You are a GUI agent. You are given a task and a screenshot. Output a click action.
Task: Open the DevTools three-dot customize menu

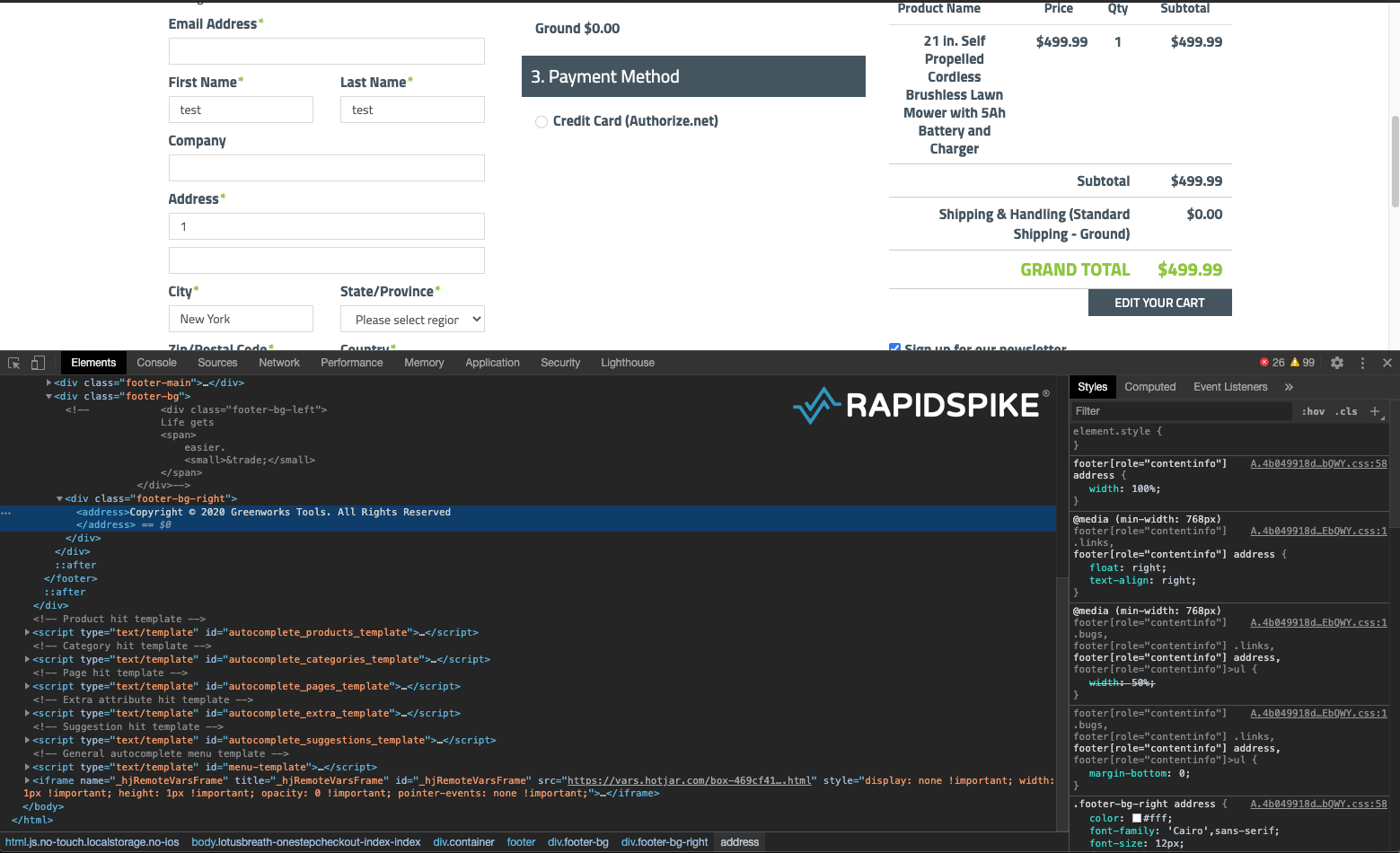pyautogui.click(x=1362, y=363)
